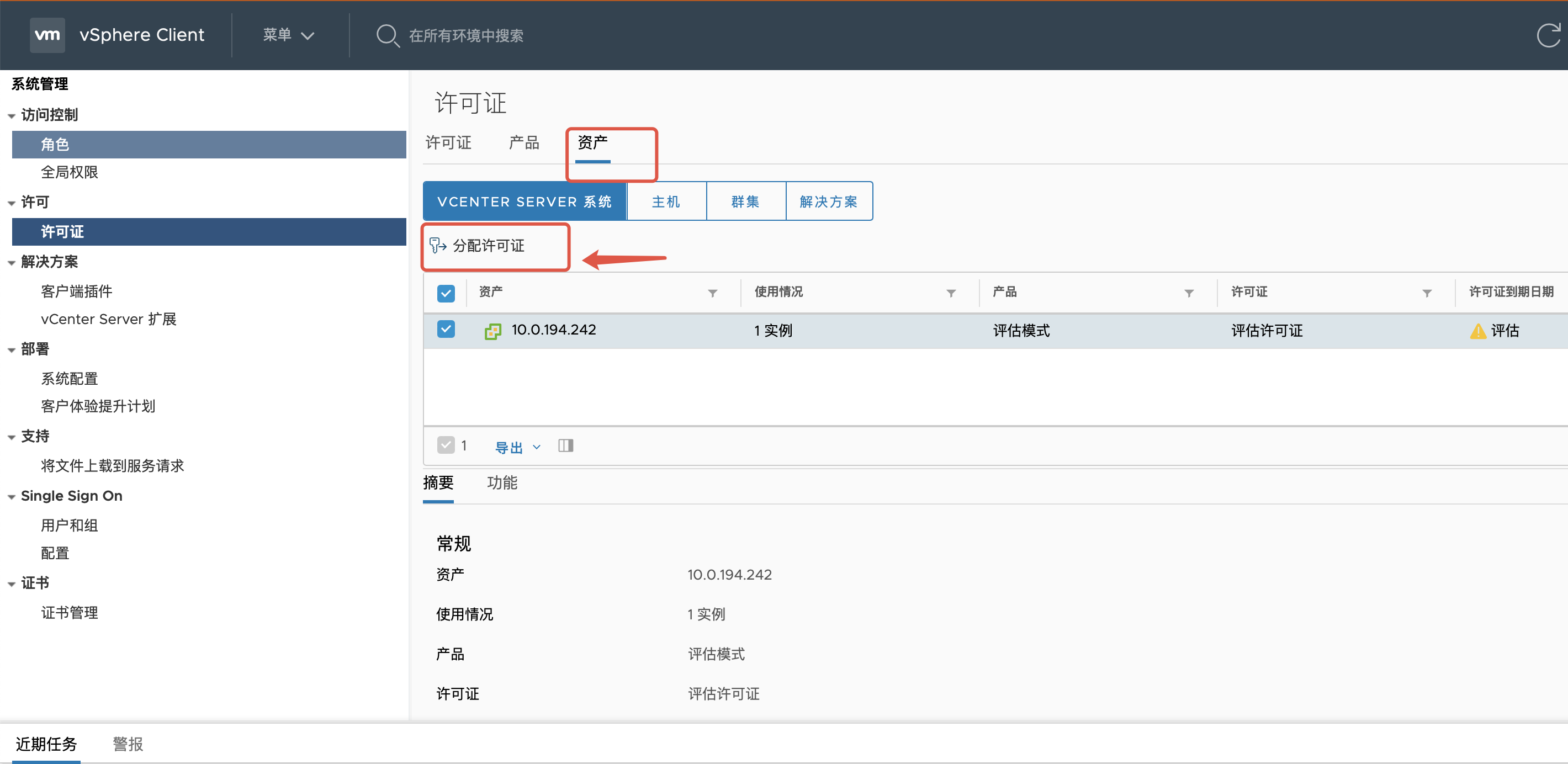Collapse the Single Sign On section
Viewport: 1568px width, 764px height.
tap(12, 497)
